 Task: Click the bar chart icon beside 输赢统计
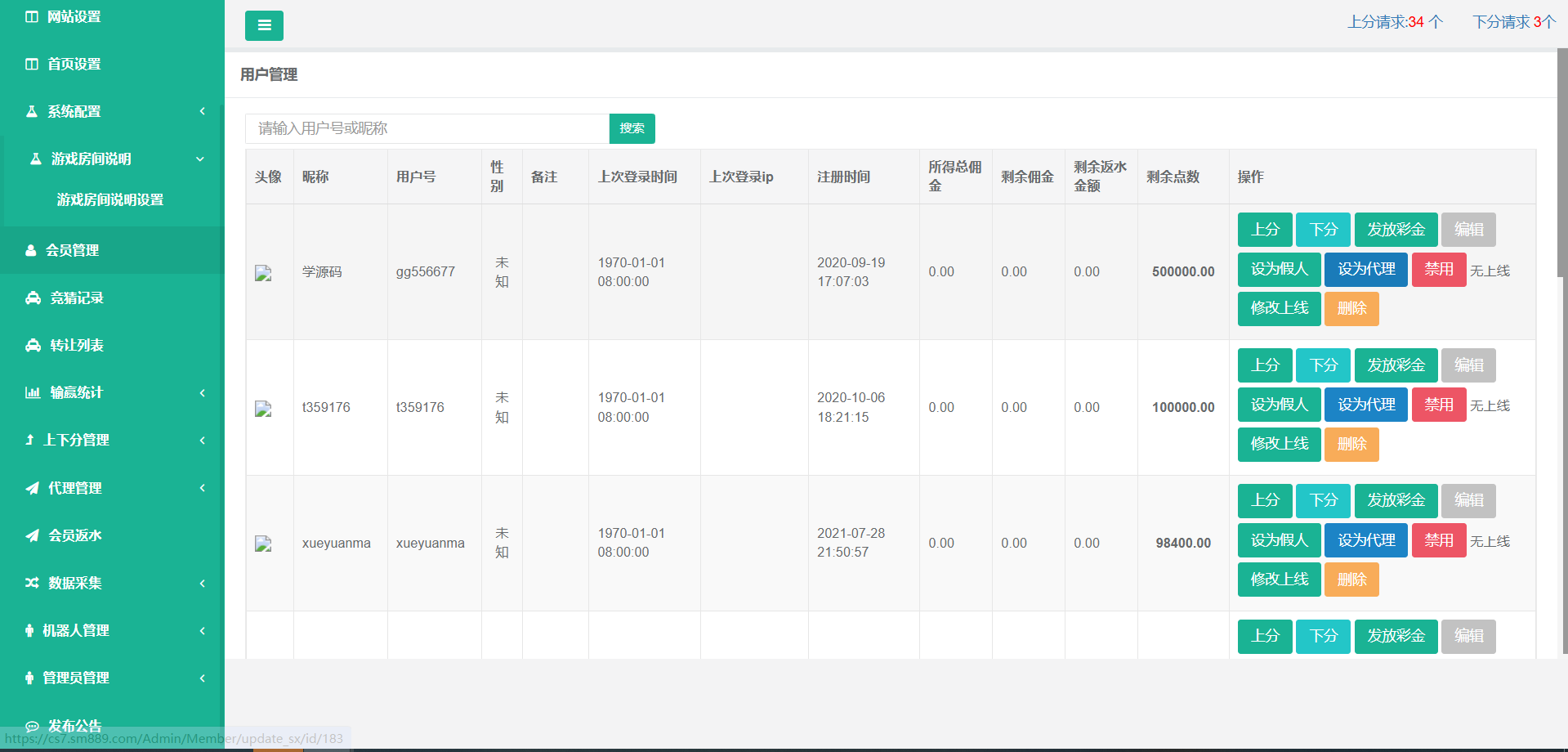[x=33, y=392]
